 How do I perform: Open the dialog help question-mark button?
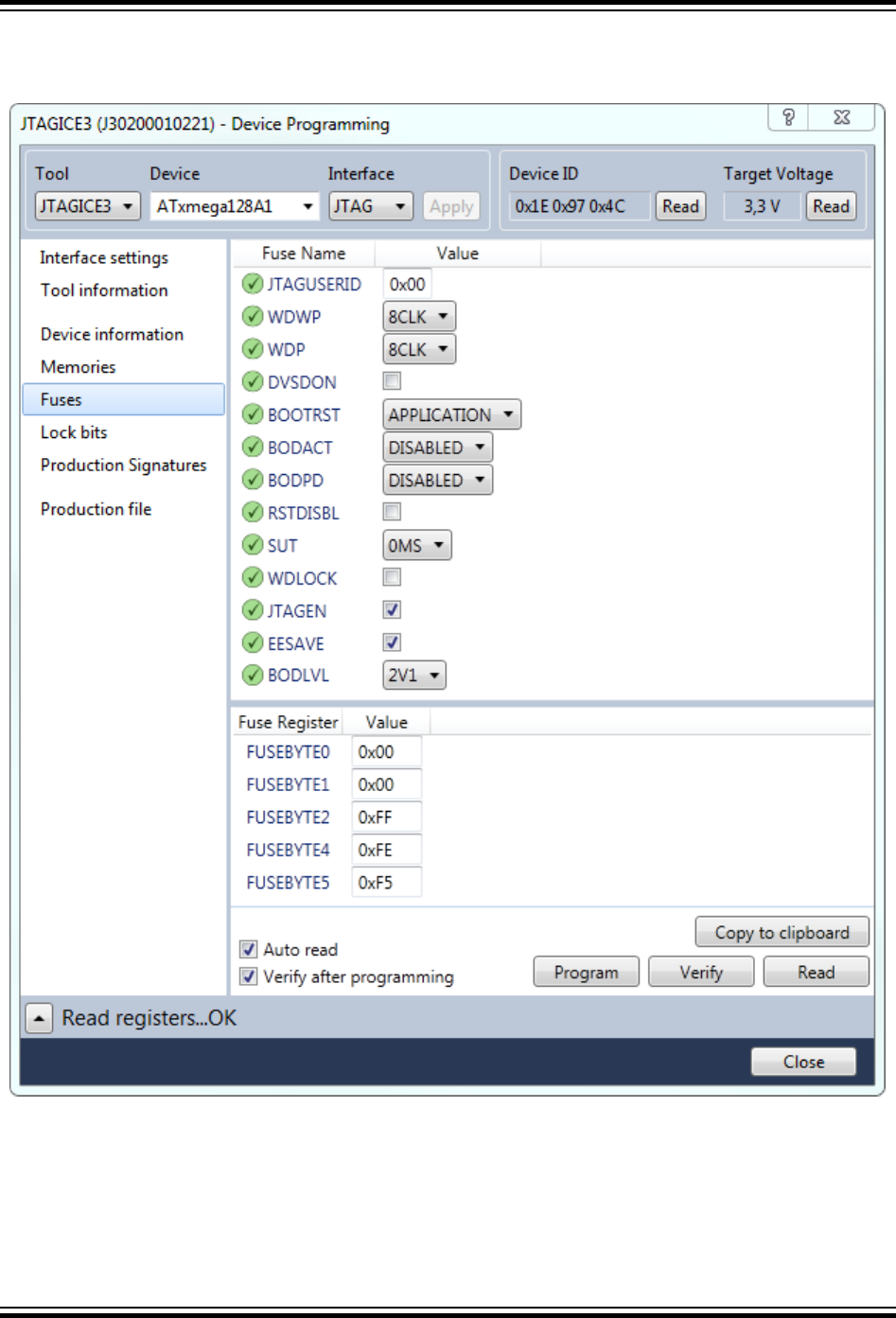coord(788,117)
